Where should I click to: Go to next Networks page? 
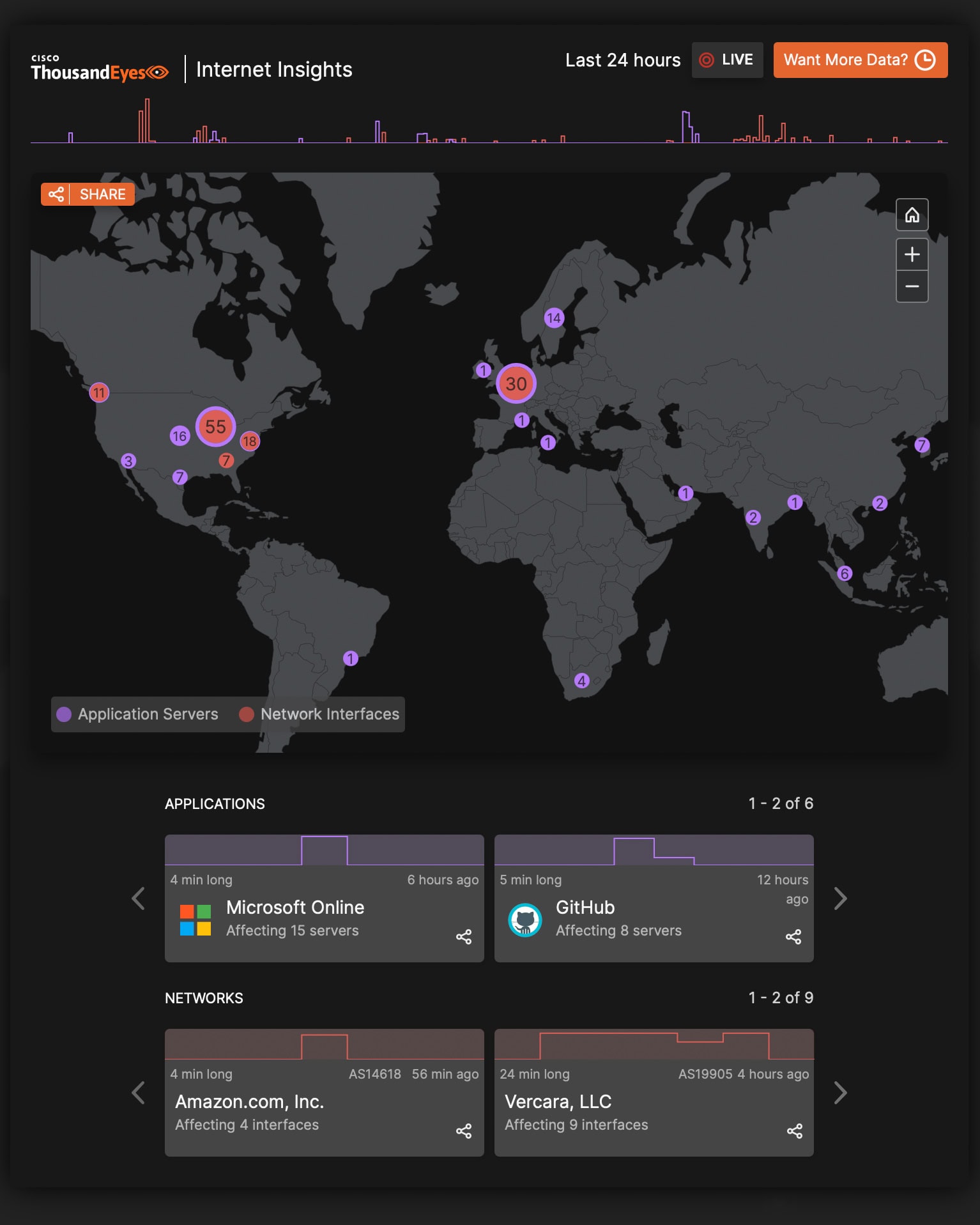840,1093
